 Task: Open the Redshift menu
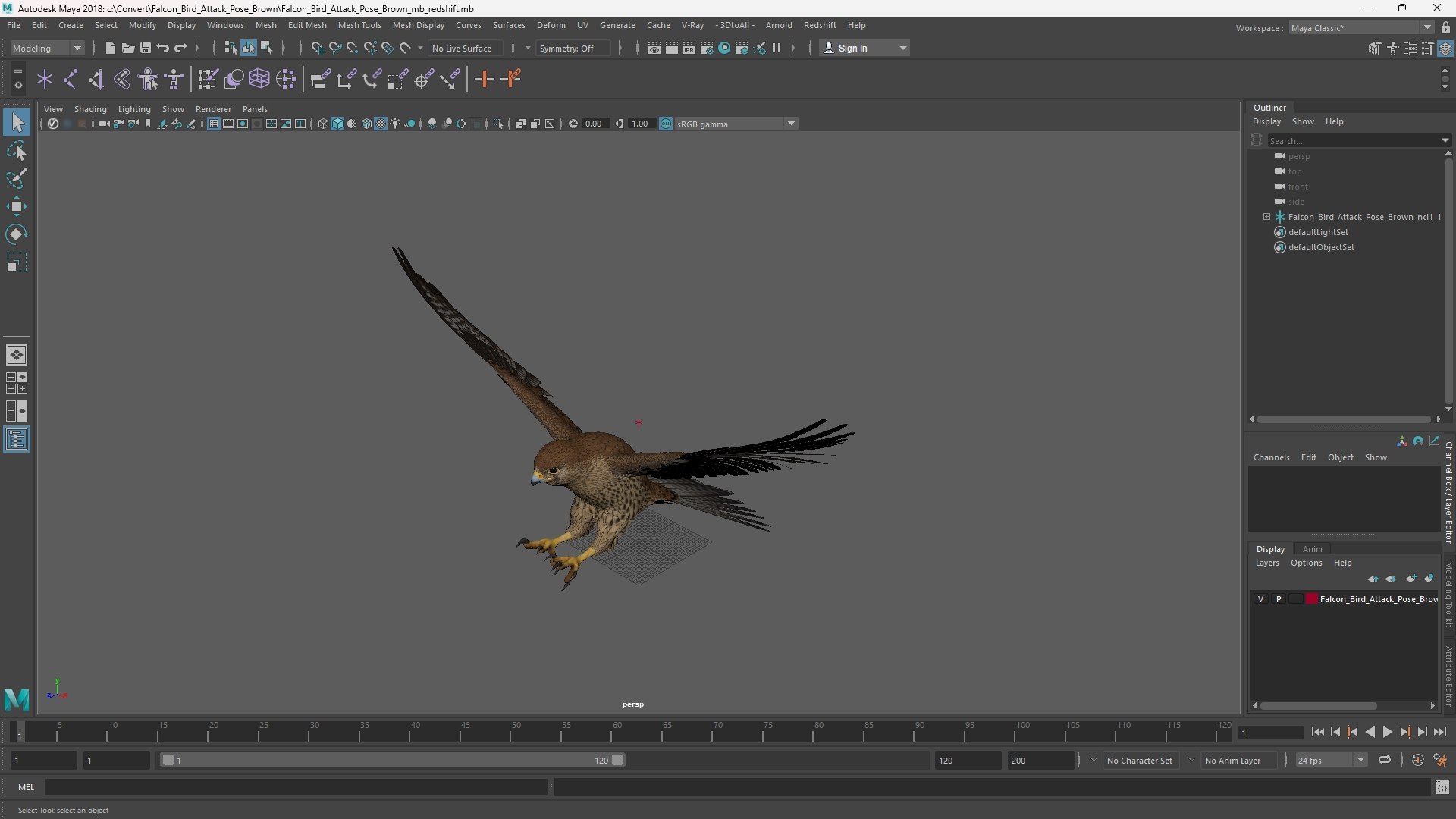click(x=820, y=25)
